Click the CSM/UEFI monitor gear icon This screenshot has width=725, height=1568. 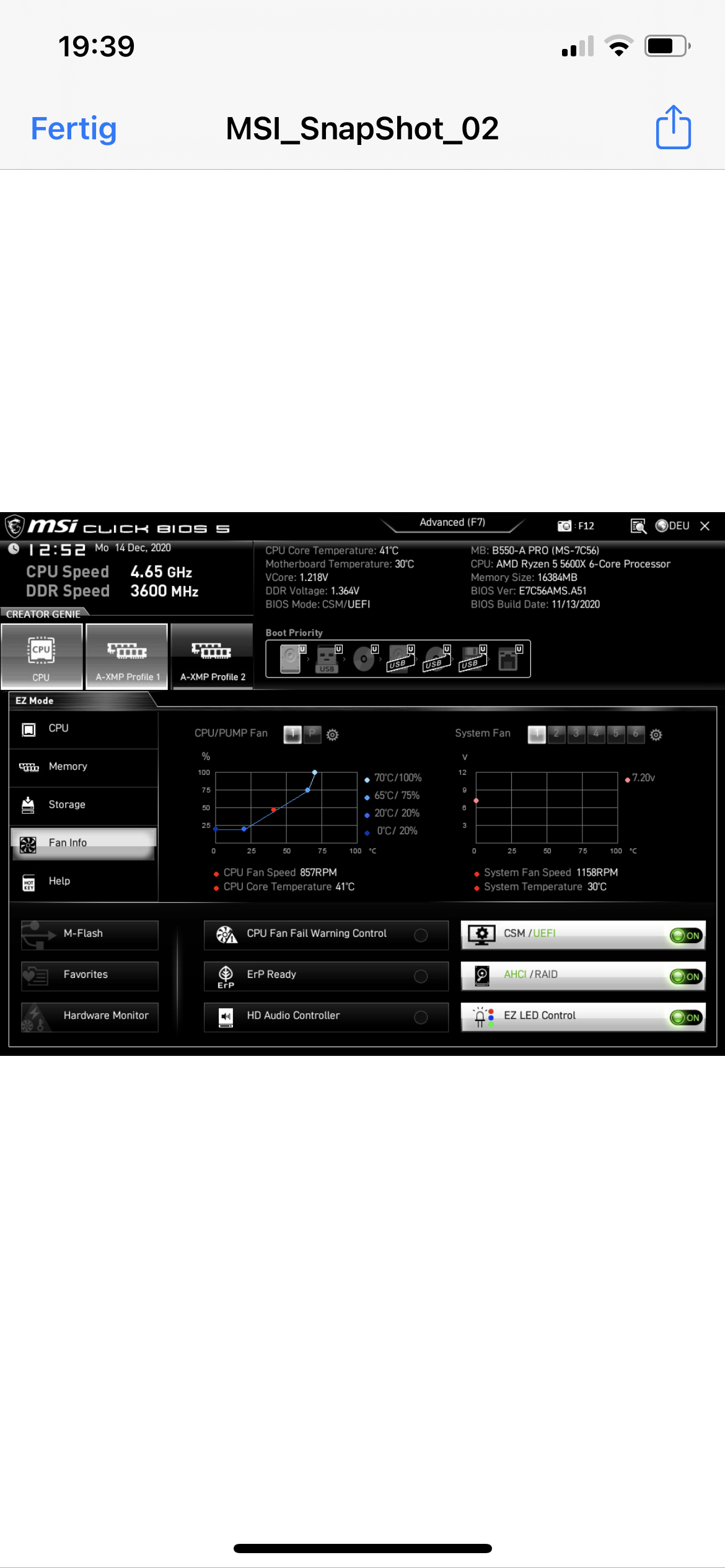coord(481,935)
